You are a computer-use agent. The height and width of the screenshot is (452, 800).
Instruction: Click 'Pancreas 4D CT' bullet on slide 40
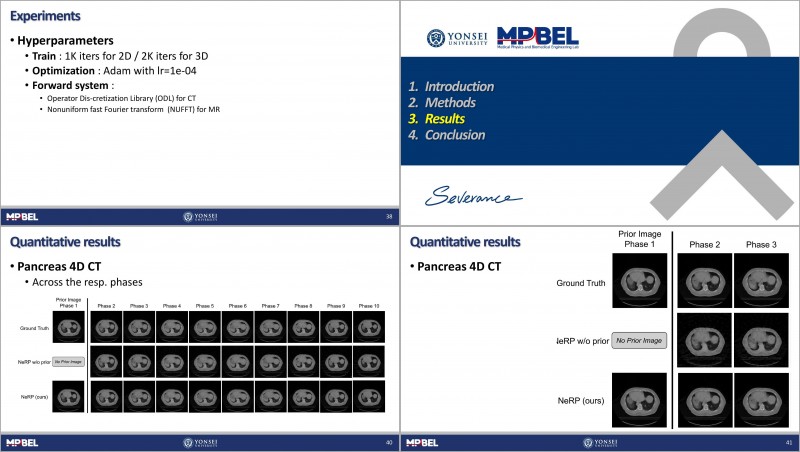click(x=59, y=266)
